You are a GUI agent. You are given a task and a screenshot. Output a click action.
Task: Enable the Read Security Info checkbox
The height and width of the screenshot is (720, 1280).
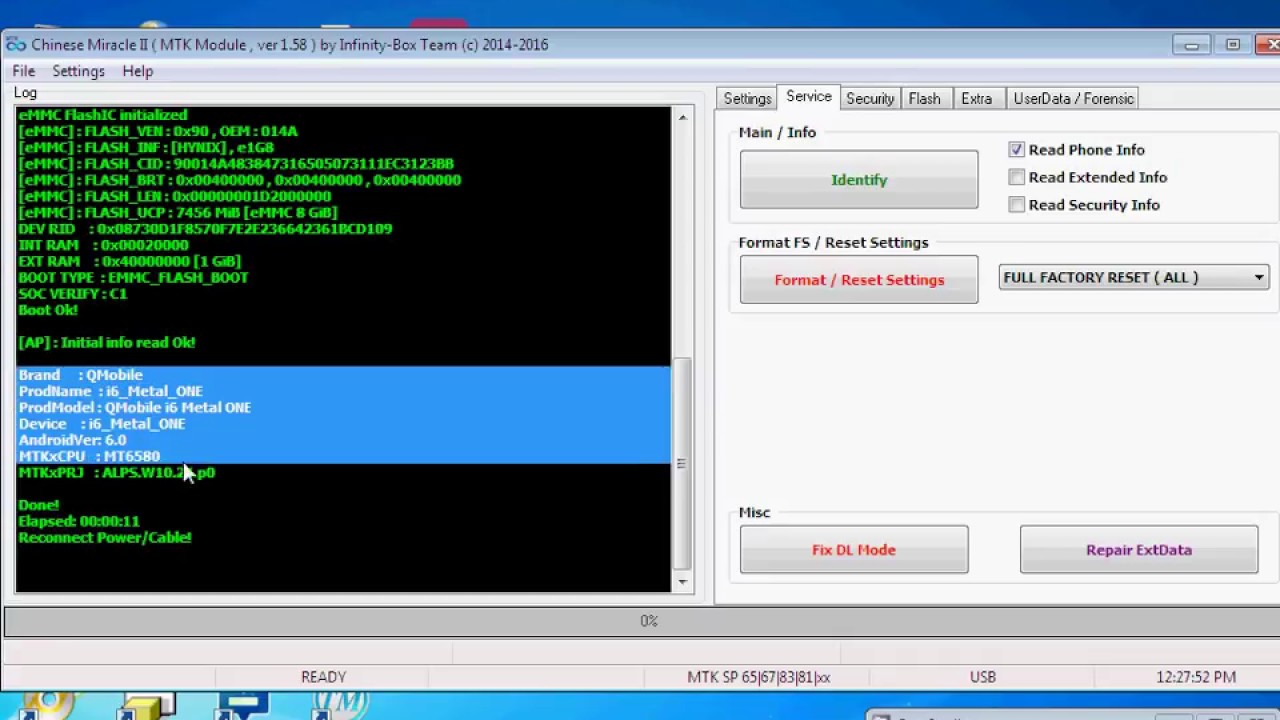1017,205
